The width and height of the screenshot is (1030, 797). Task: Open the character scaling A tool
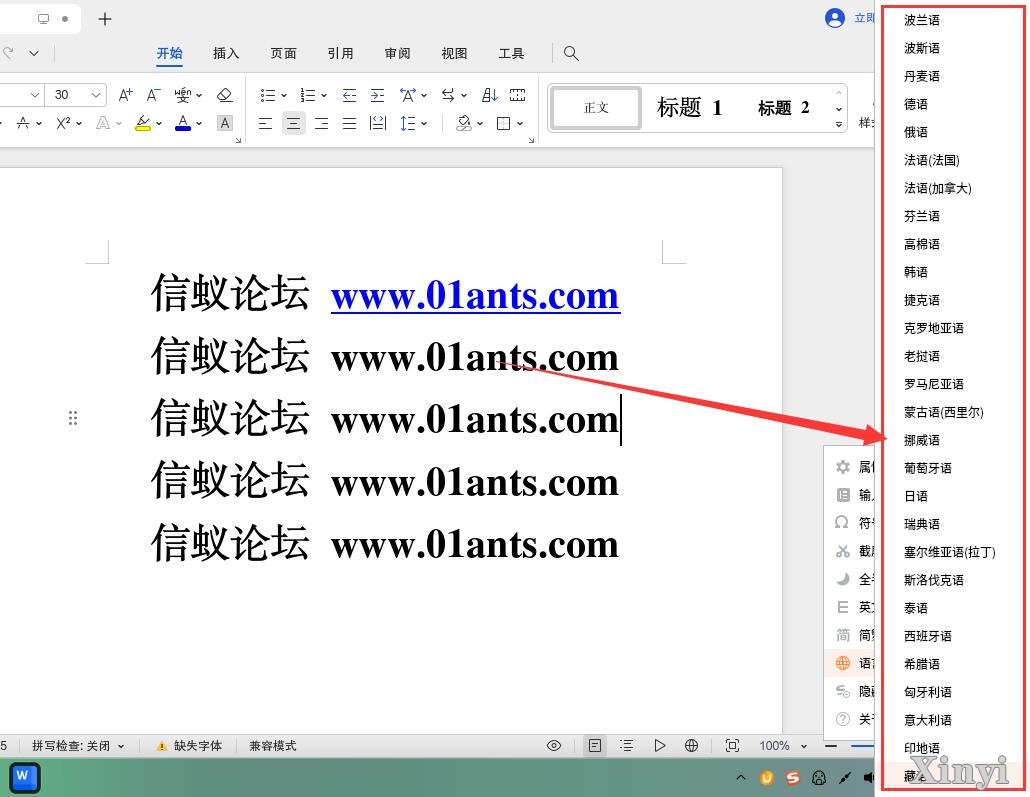pyautogui.click(x=408, y=95)
